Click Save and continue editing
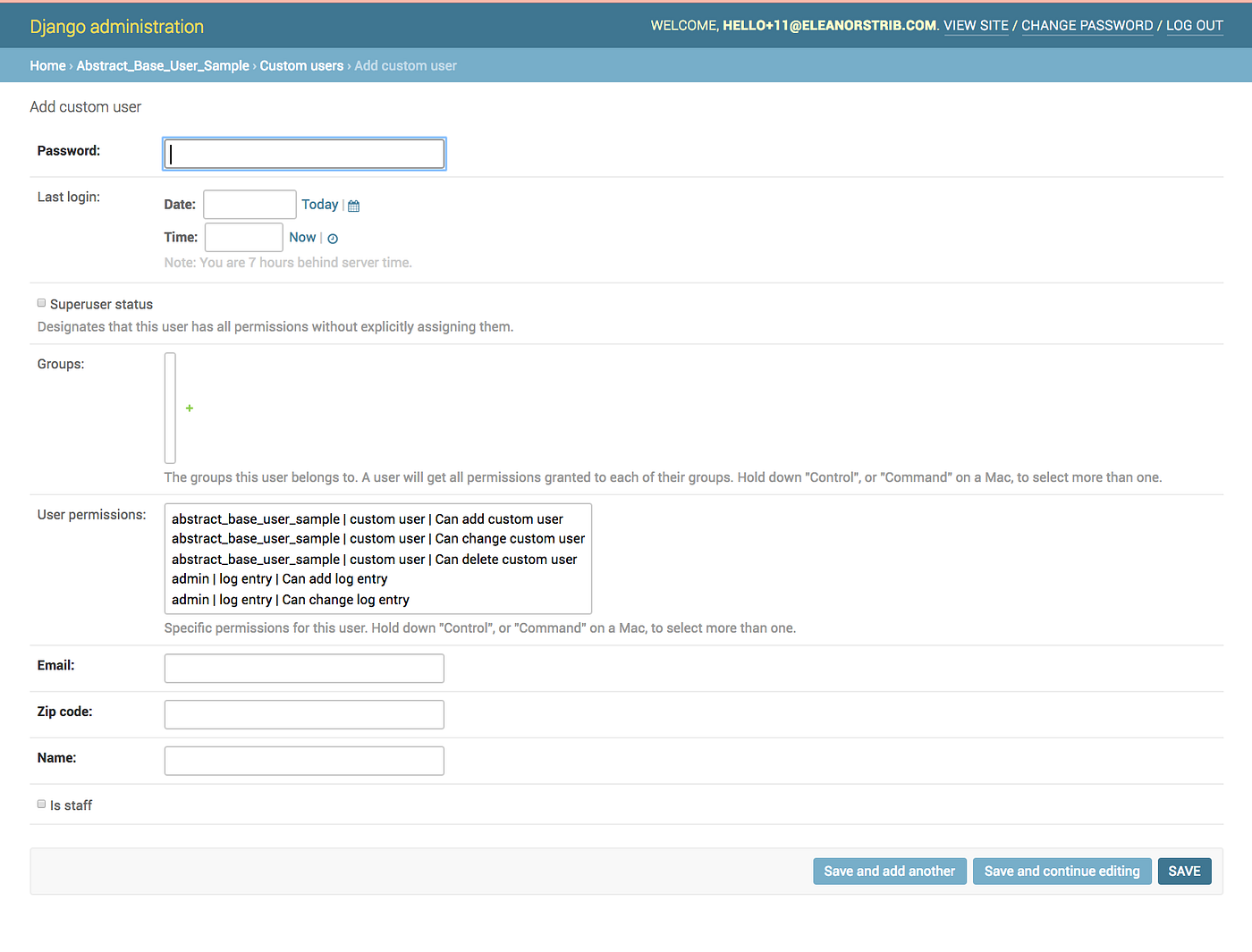 pos(1062,871)
